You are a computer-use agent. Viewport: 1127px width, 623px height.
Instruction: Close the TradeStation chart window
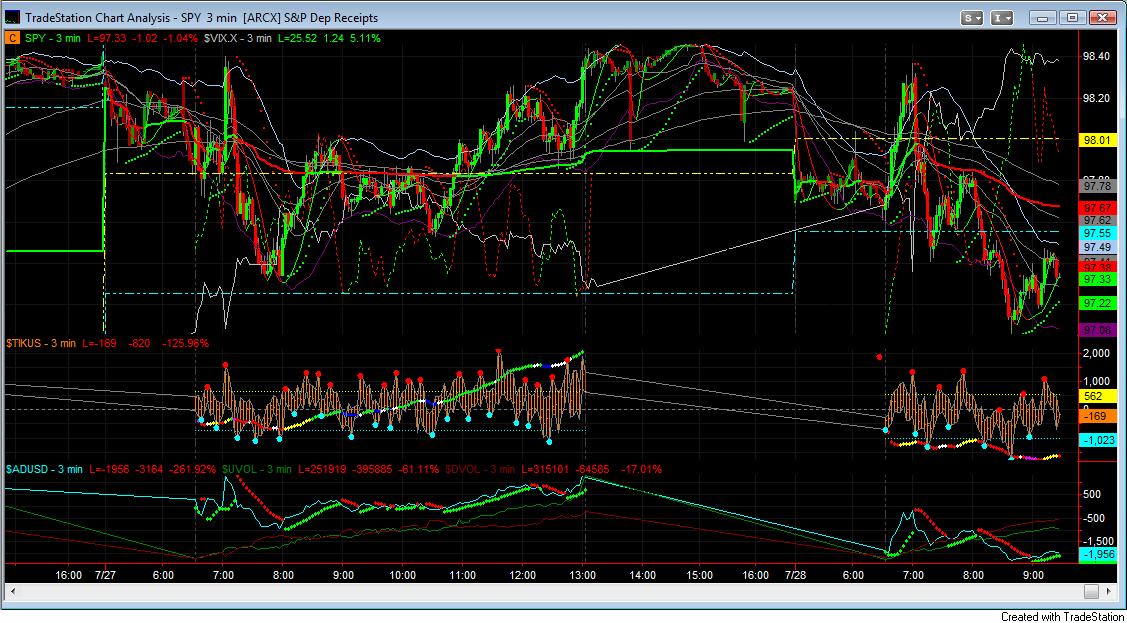click(x=1102, y=18)
